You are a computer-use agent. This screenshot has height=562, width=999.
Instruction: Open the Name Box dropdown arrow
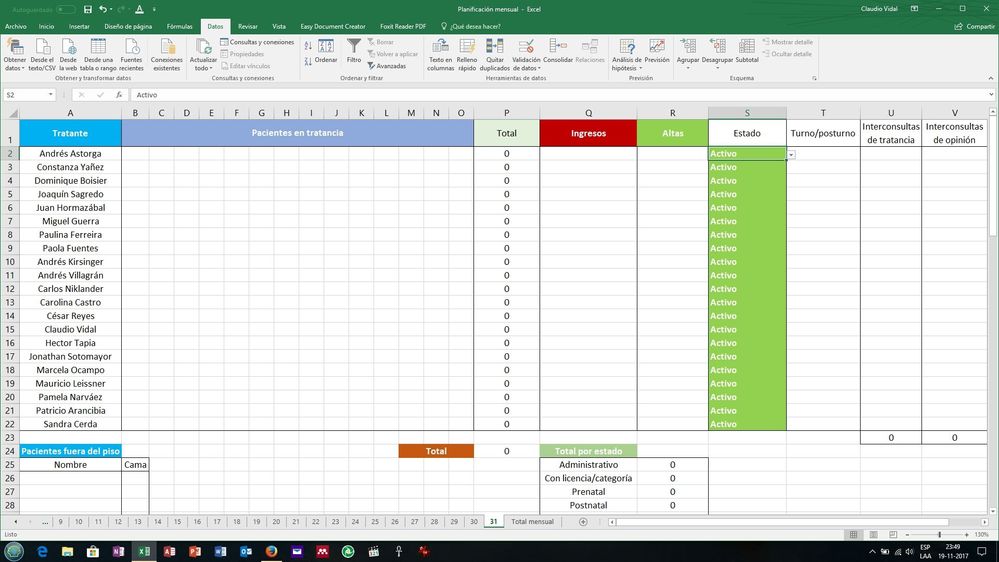coord(50,95)
